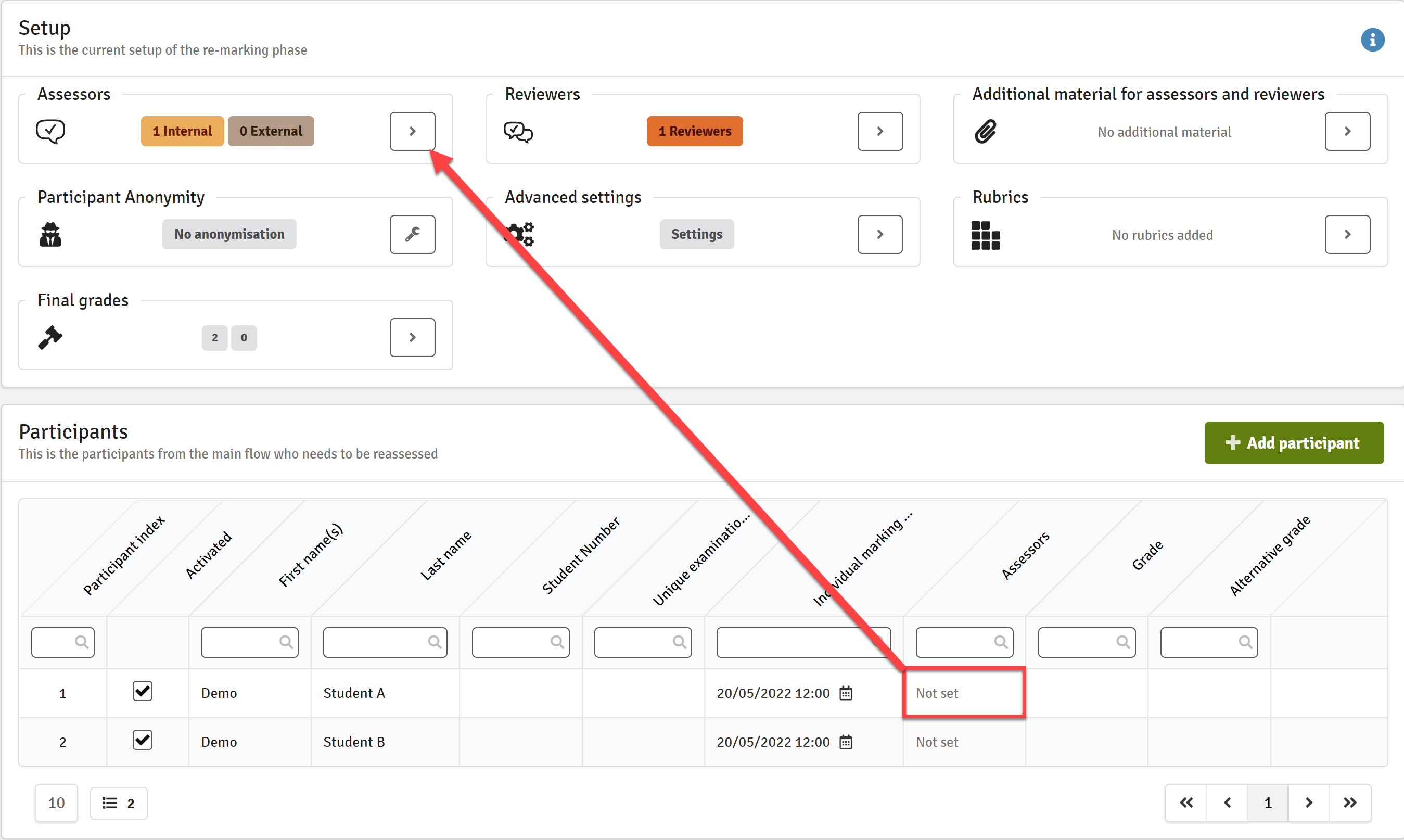Viewport: 1404px width, 840px height.
Task: Click the paperclip icon under Additional material
Action: click(x=985, y=131)
